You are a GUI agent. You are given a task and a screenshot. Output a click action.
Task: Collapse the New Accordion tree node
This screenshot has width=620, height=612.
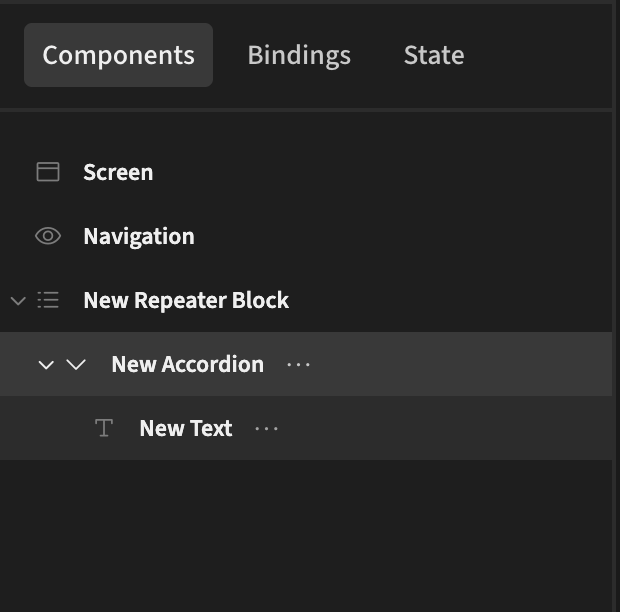46,365
